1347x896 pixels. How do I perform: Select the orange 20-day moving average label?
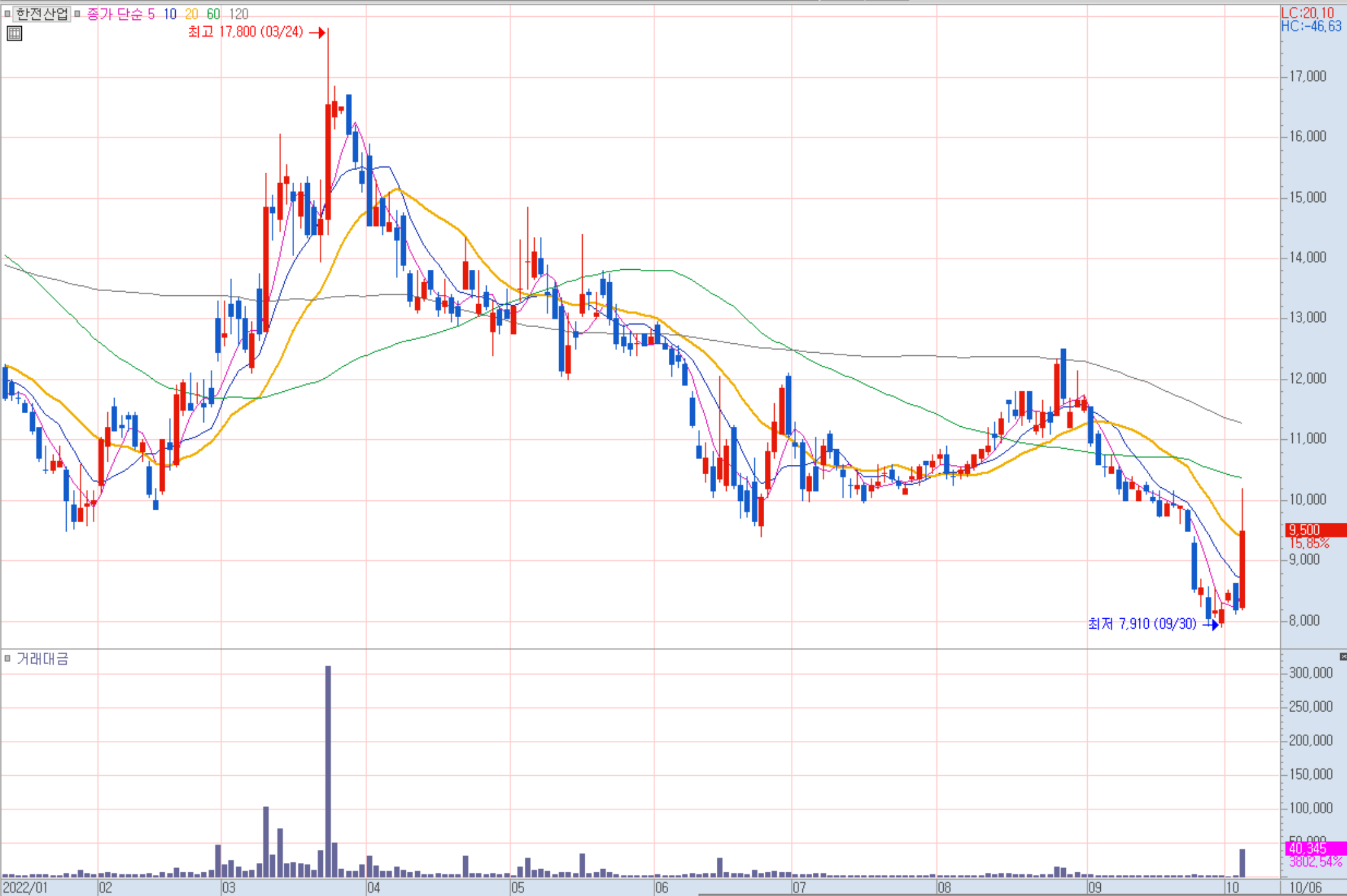pos(191,14)
